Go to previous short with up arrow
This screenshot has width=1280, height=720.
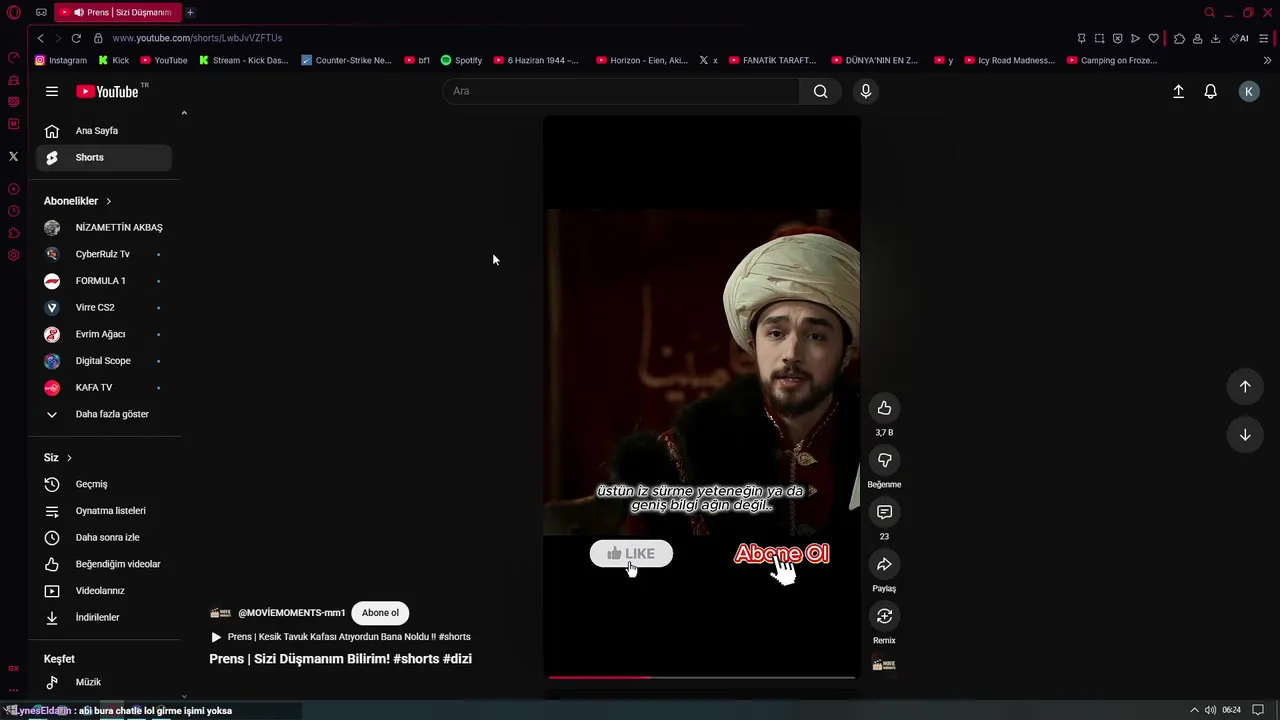[x=1245, y=387]
